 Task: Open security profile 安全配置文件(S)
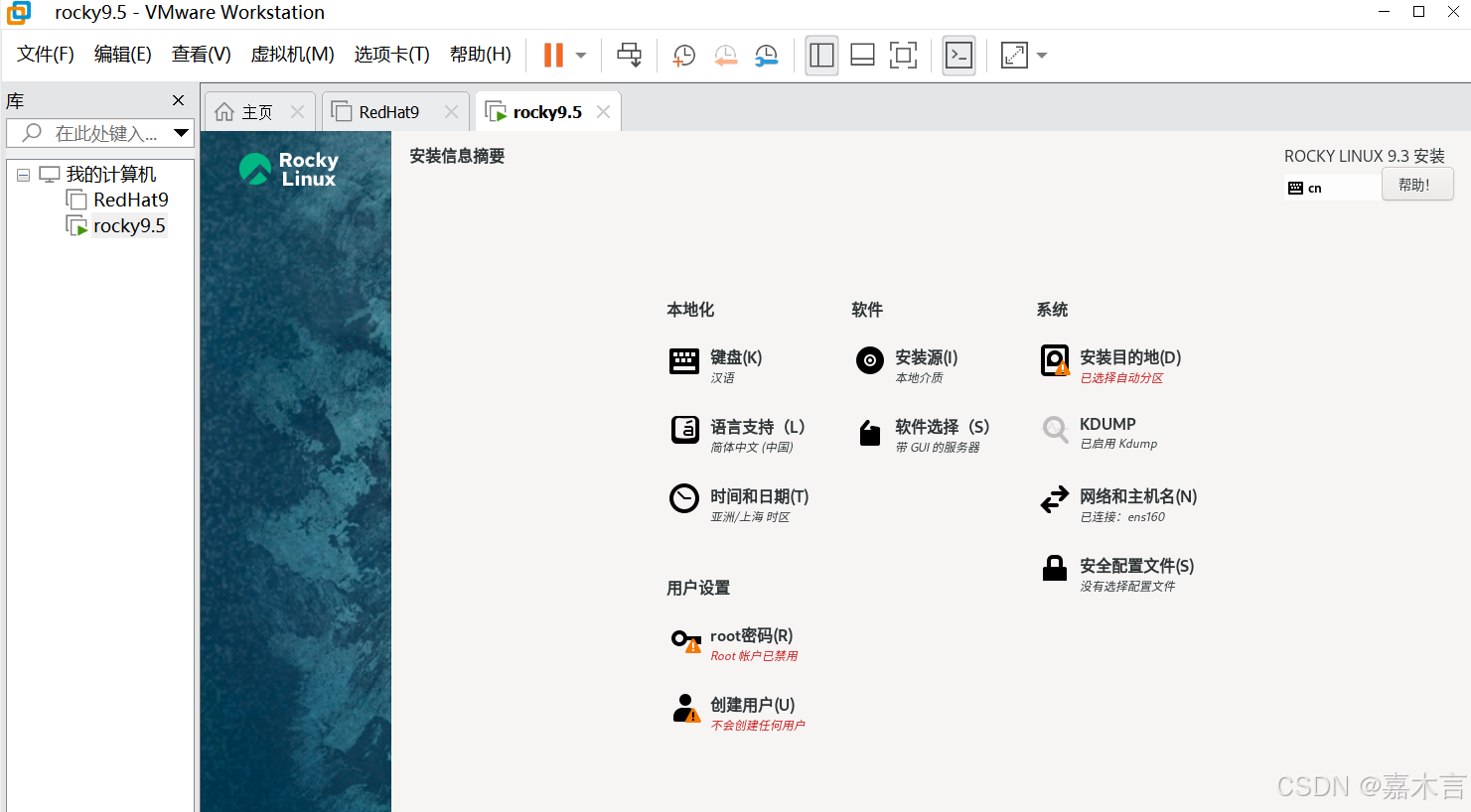click(x=1116, y=574)
